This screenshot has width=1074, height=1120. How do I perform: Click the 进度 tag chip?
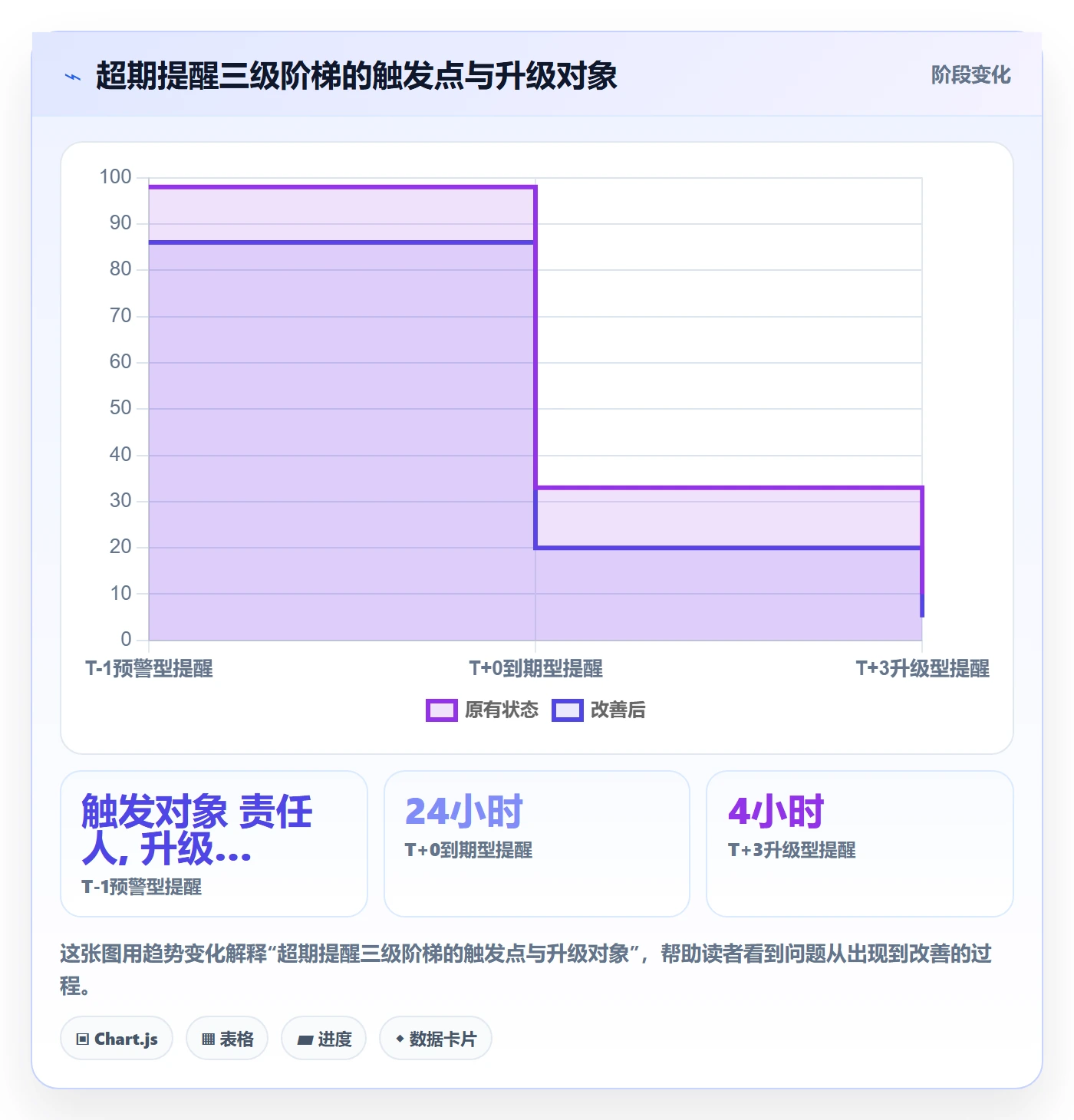[324, 1039]
